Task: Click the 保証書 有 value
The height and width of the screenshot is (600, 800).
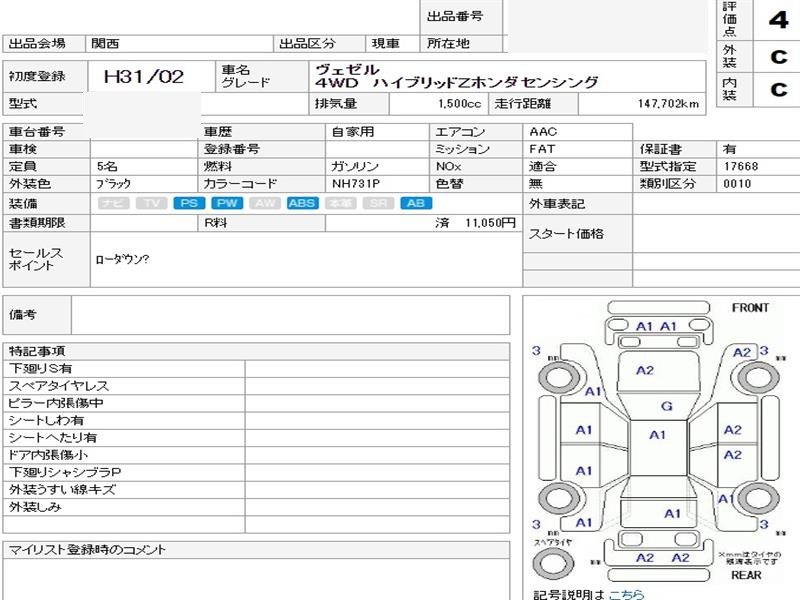Action: (730, 149)
